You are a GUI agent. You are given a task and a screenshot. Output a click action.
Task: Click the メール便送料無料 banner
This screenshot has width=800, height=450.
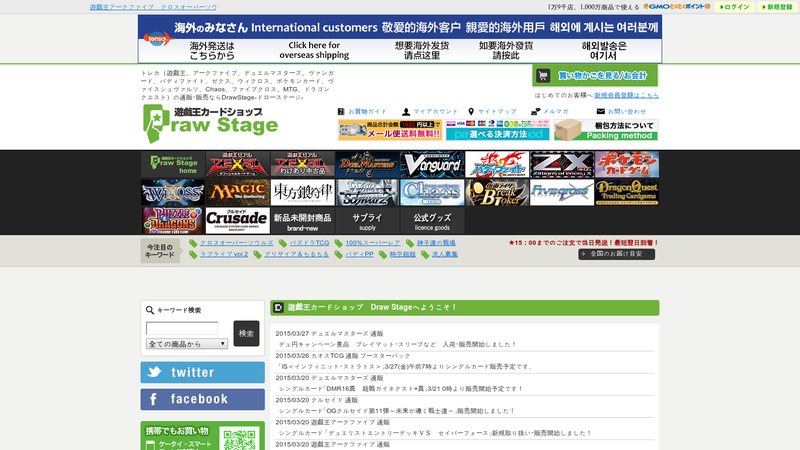point(390,130)
